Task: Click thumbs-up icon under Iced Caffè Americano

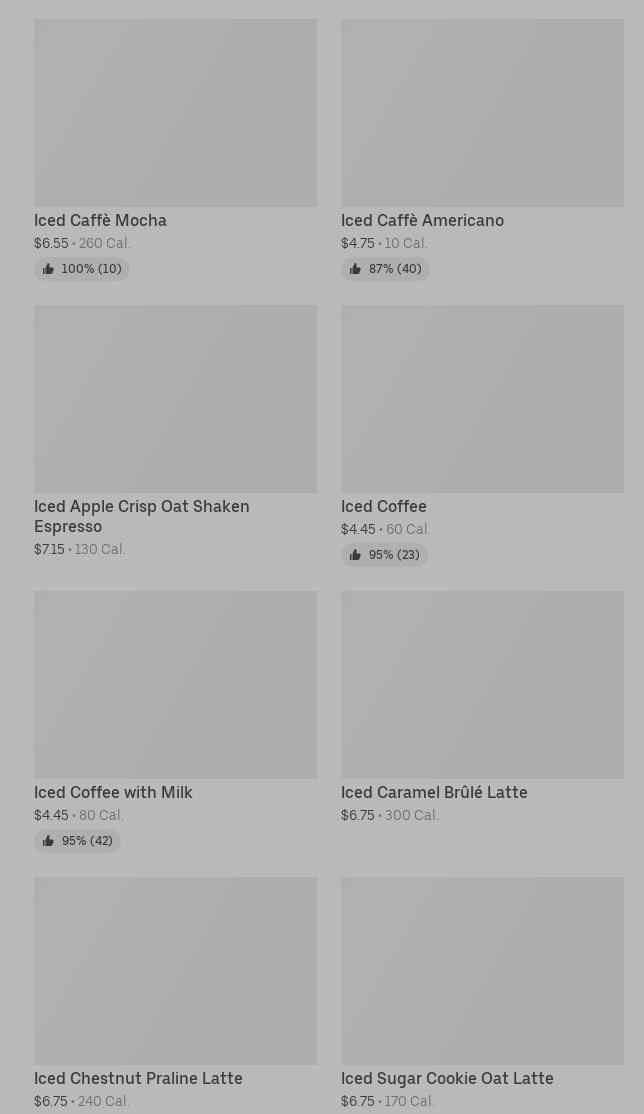Action: coord(355,269)
